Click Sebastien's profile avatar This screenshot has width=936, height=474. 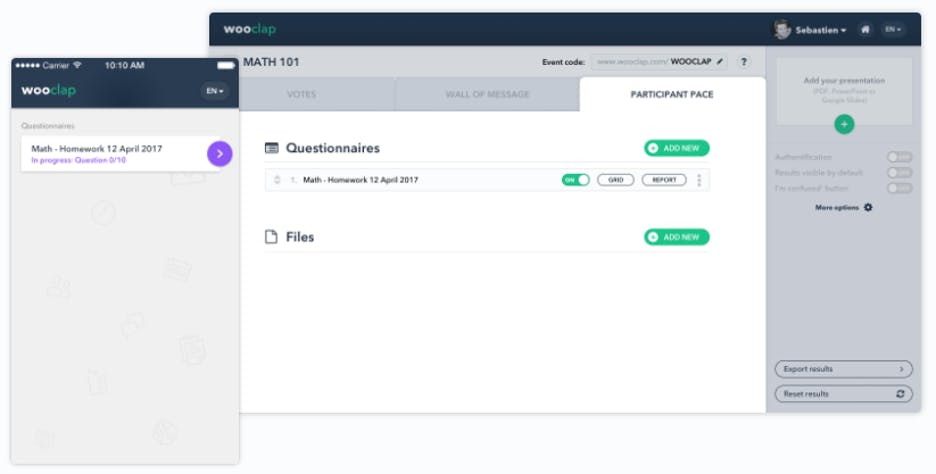(782, 29)
